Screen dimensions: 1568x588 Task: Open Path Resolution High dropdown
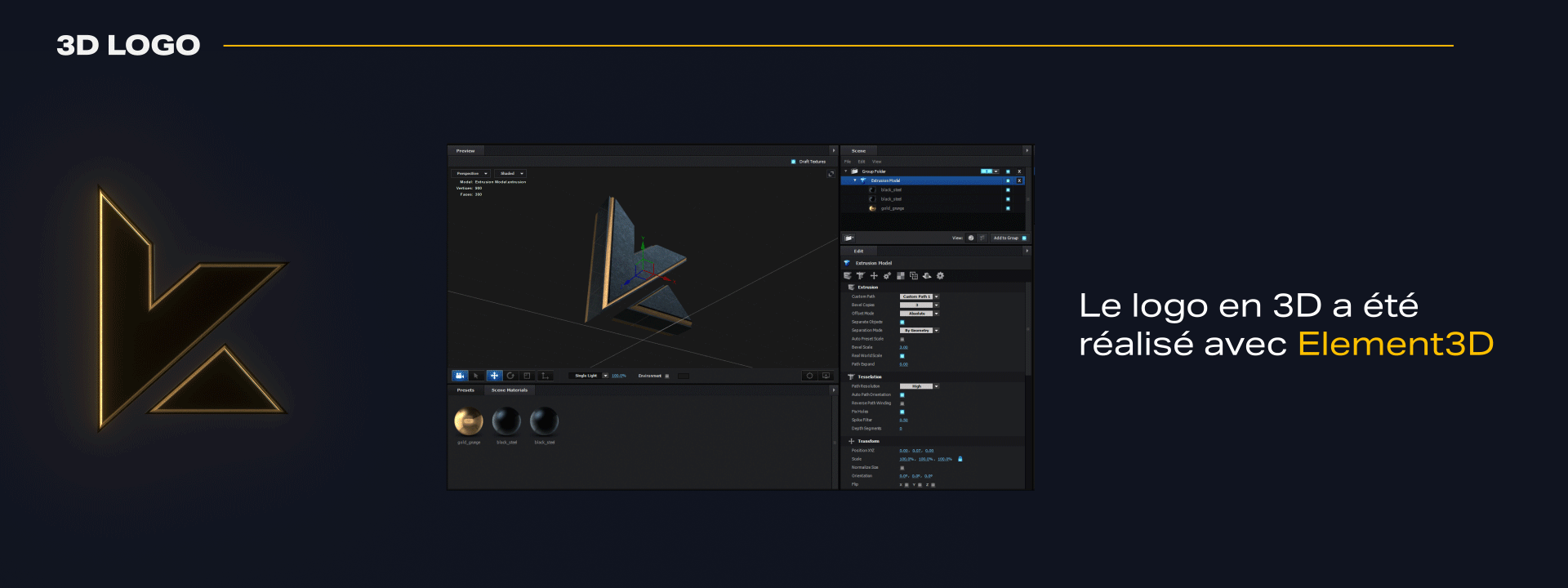920,386
